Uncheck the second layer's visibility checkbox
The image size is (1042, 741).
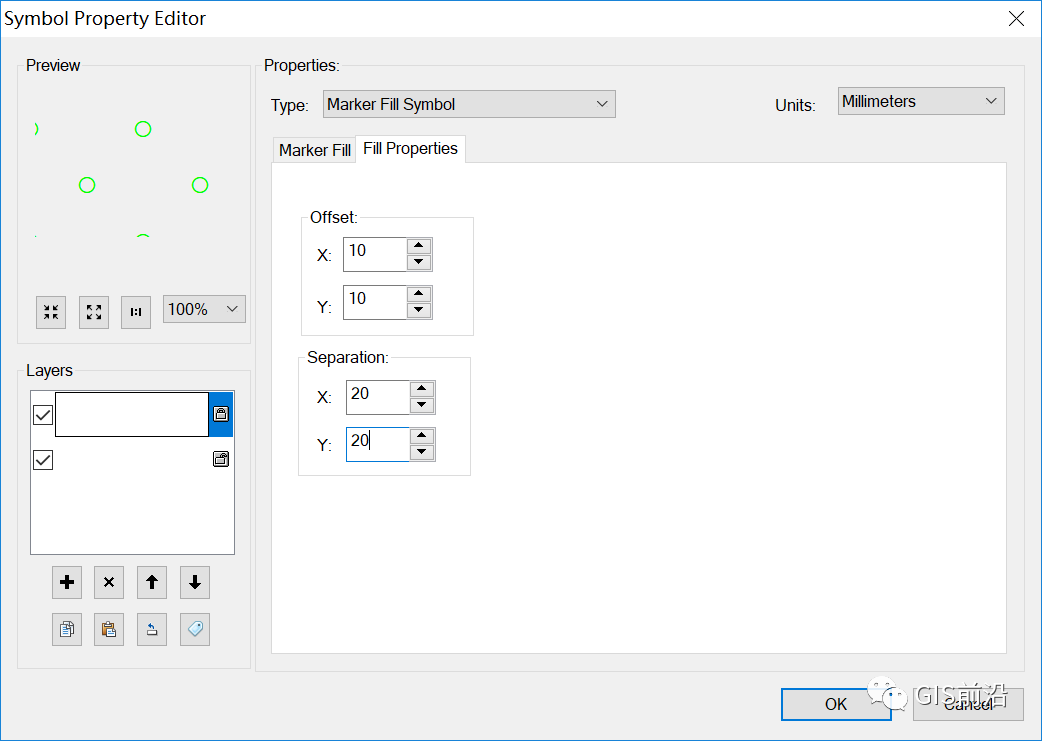coord(43,460)
